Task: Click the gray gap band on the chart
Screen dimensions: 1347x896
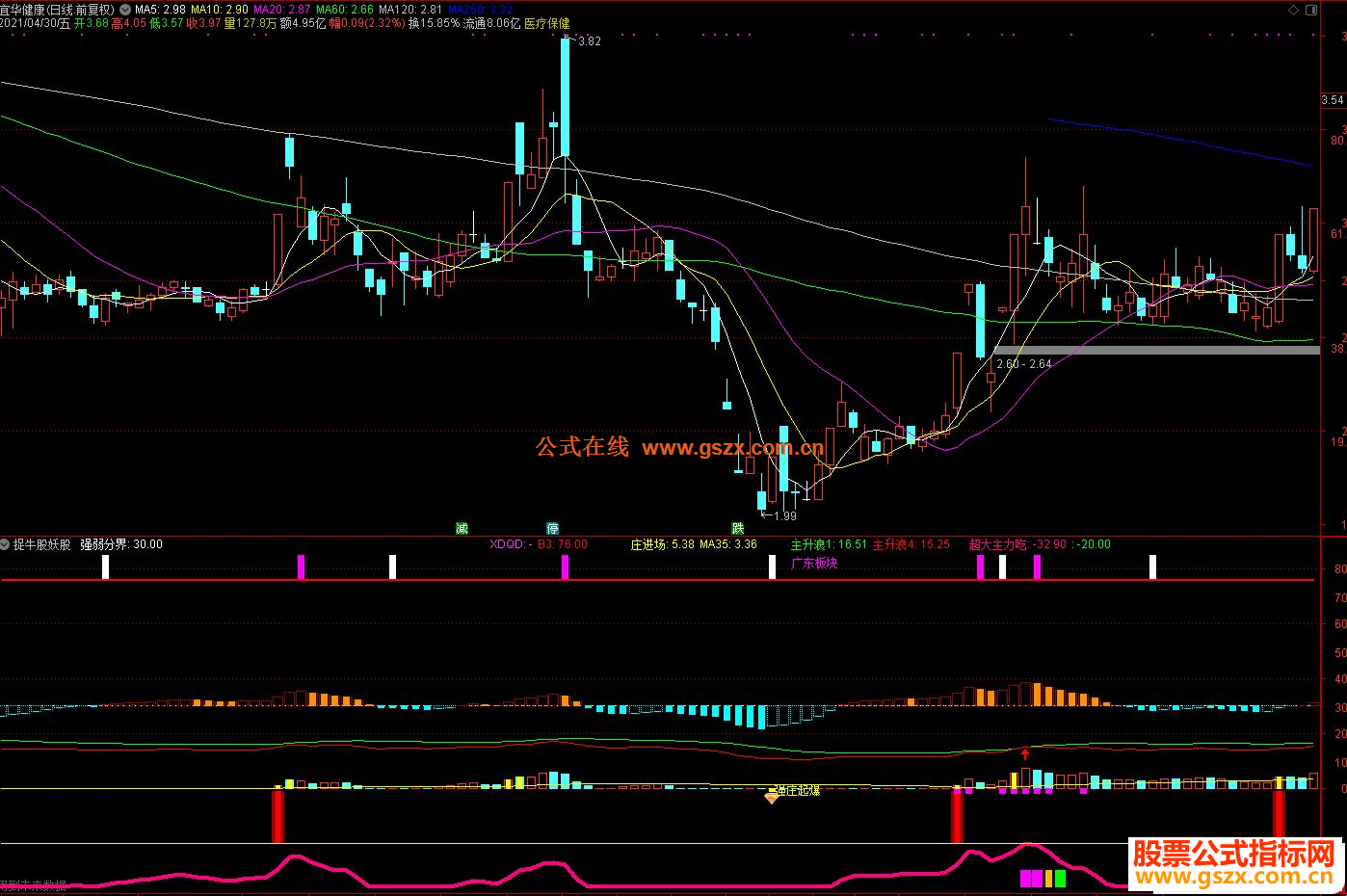Action: click(1157, 350)
